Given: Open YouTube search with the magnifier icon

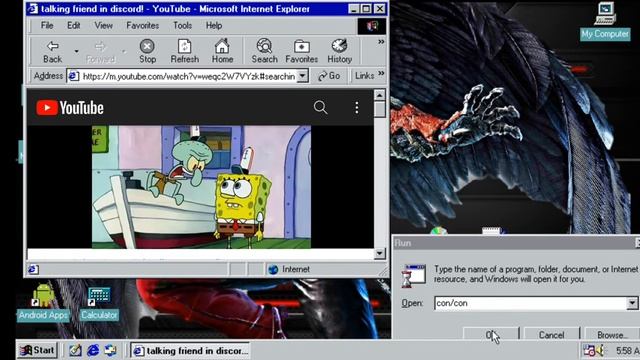Looking at the screenshot, I should pyautogui.click(x=320, y=107).
